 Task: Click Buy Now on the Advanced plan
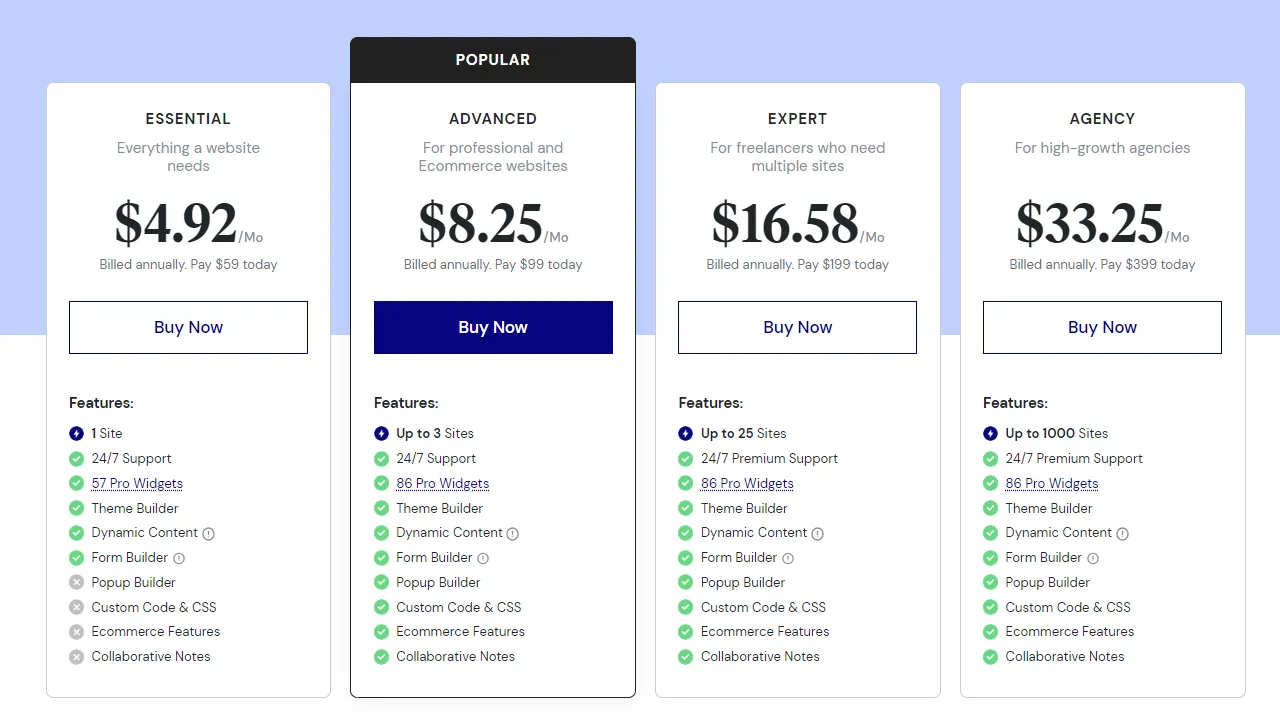pos(492,327)
